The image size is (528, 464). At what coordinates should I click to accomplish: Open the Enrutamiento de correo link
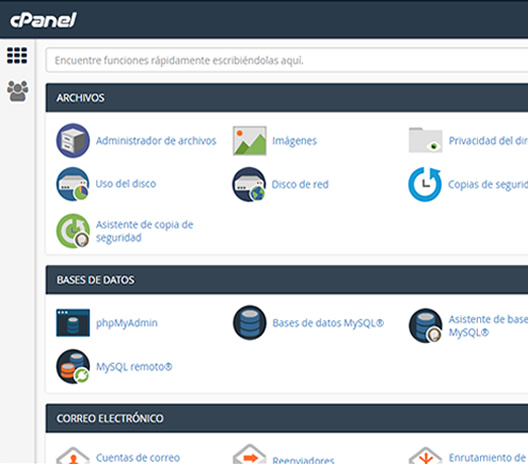(488, 458)
